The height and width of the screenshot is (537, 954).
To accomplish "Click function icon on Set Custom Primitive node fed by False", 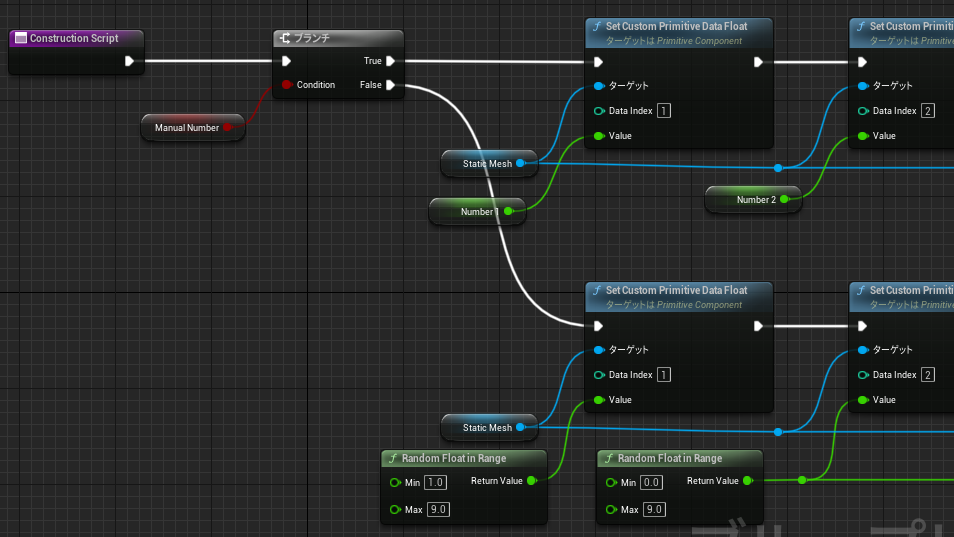I will pos(597,290).
